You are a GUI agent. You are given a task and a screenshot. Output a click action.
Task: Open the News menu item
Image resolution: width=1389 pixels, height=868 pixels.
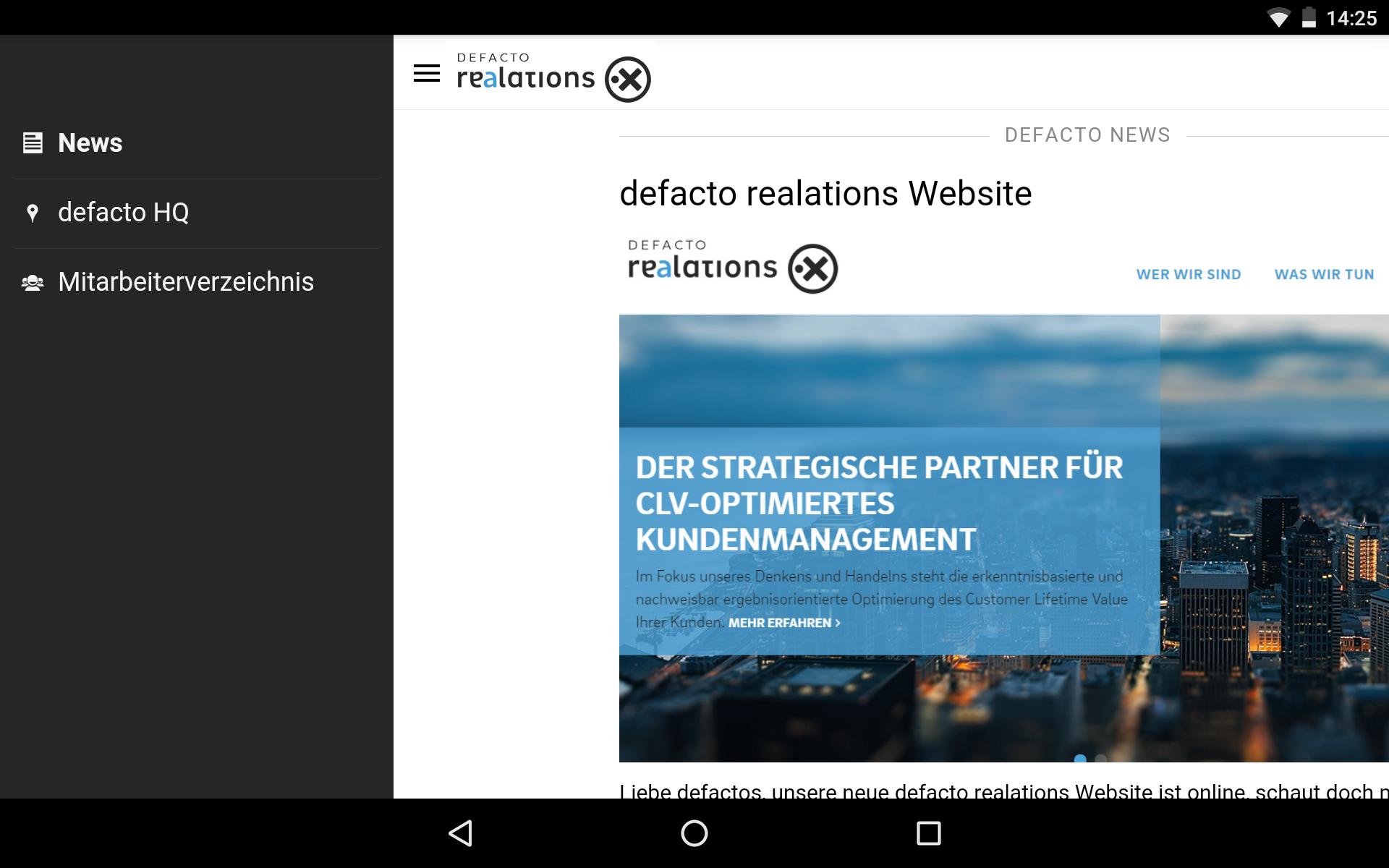[x=197, y=143]
